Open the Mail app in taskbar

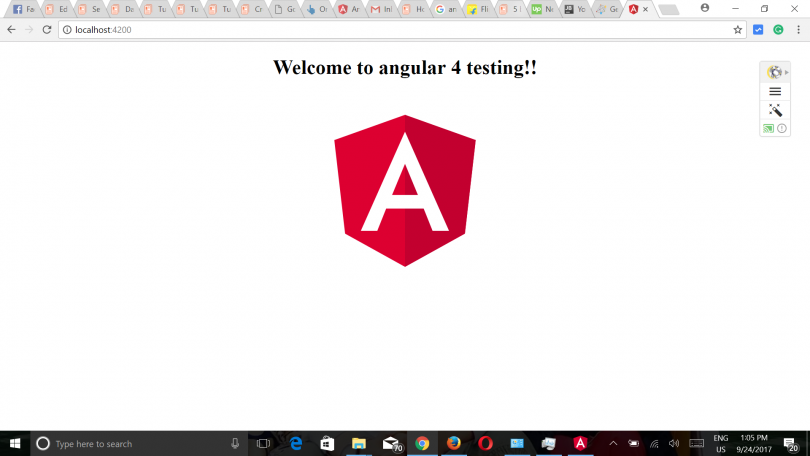[x=392, y=444]
